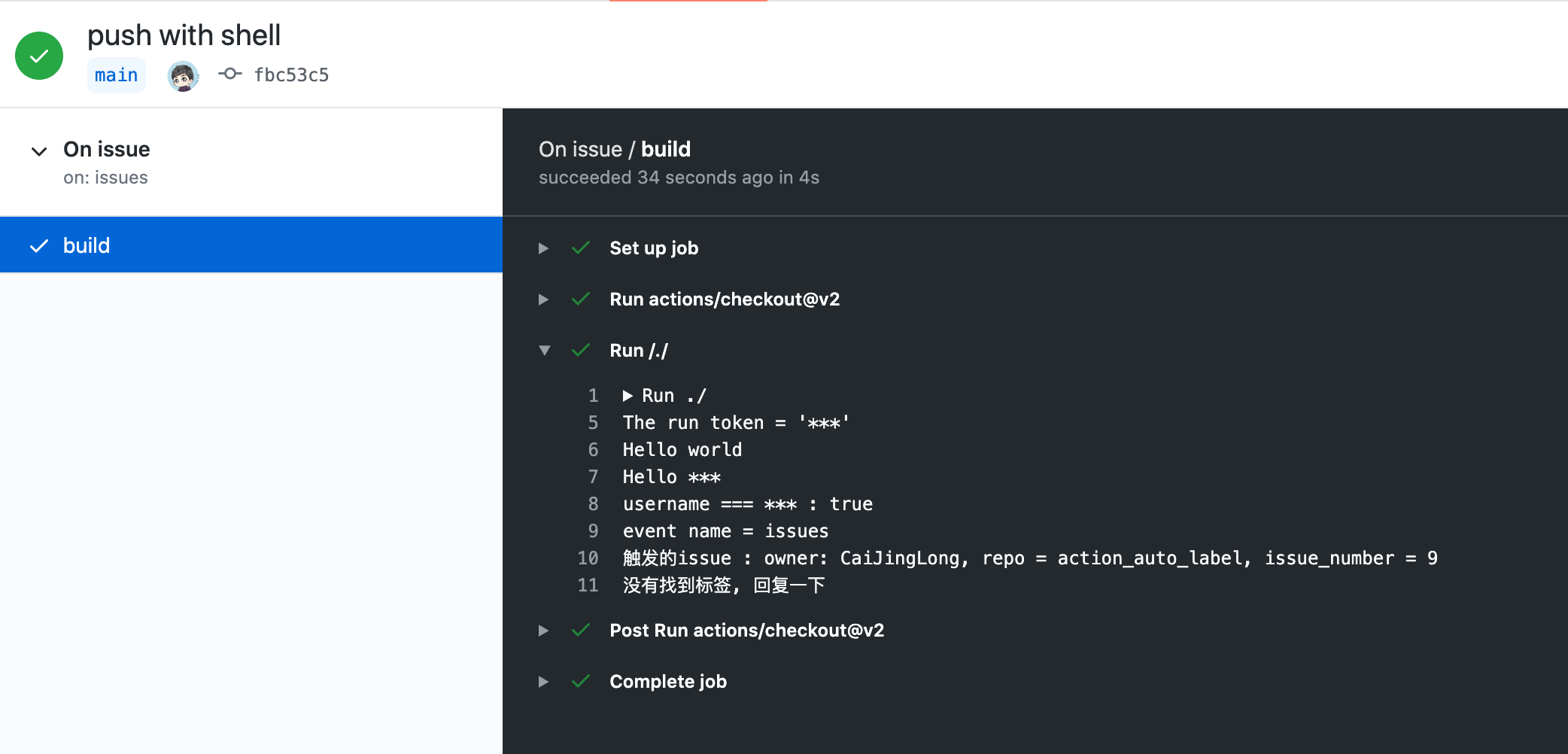Click the 'push with shell' run title
This screenshot has width=1568, height=754.
[184, 35]
